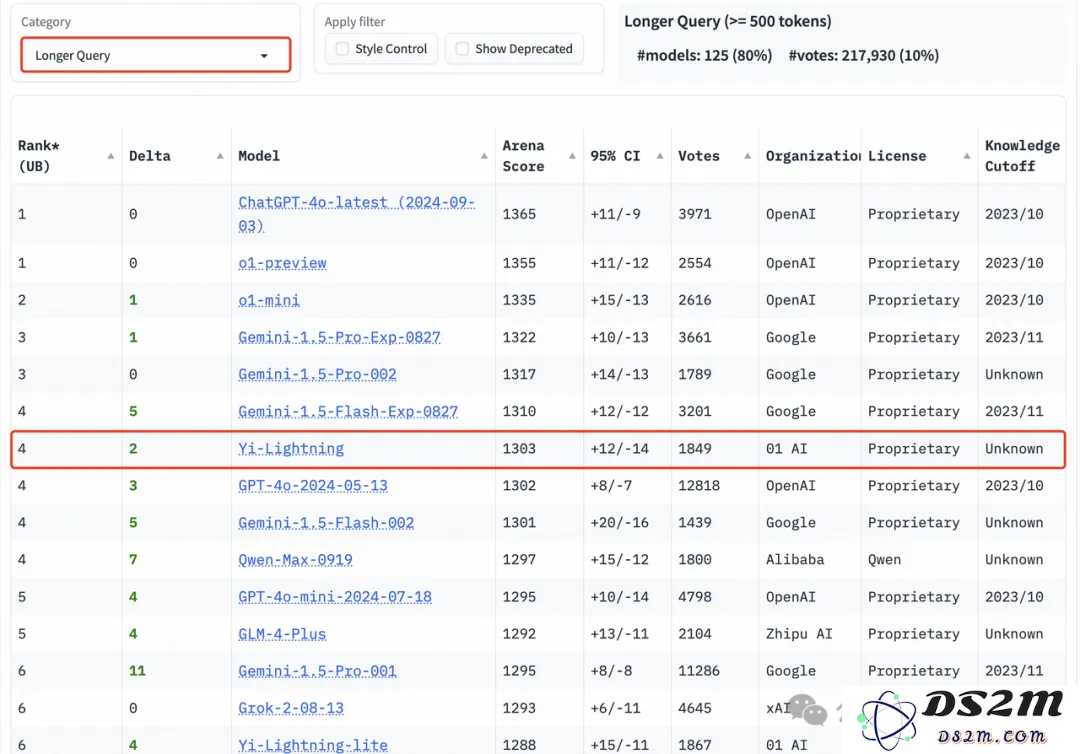Select the Zhipu AI organization cell

click(x=799, y=634)
